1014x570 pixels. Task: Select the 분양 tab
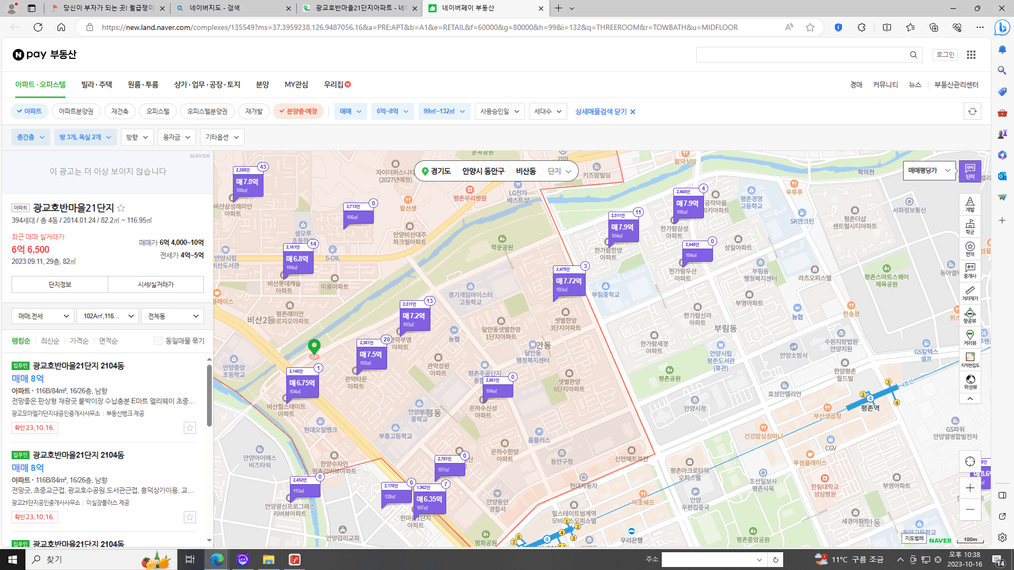point(262,85)
